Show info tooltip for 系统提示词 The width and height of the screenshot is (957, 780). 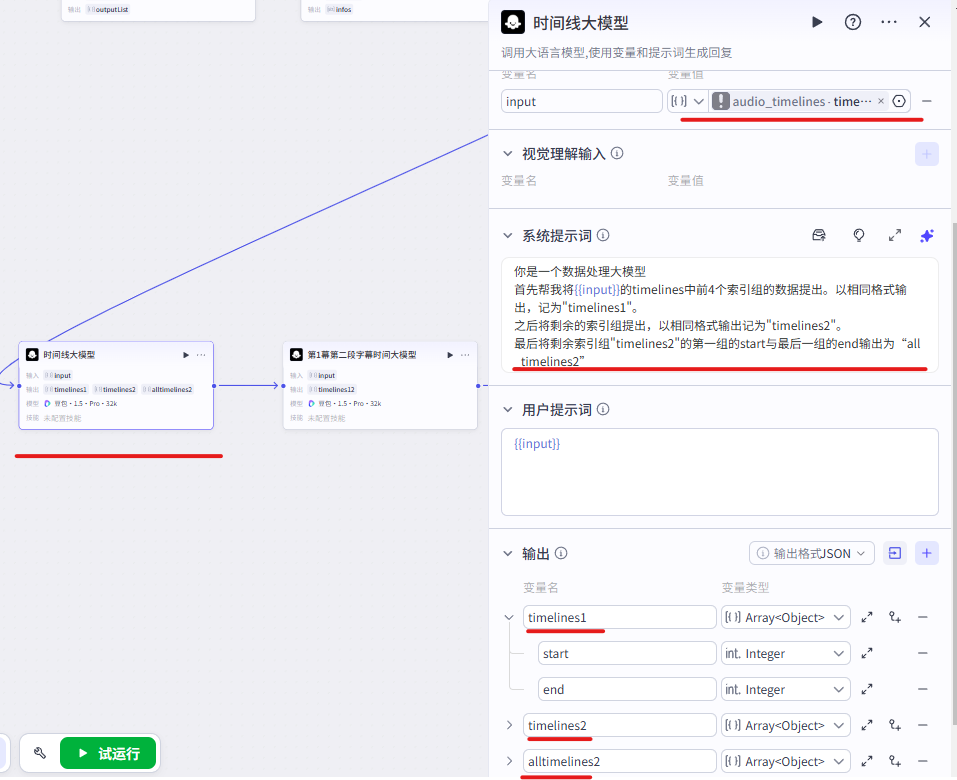[603, 235]
